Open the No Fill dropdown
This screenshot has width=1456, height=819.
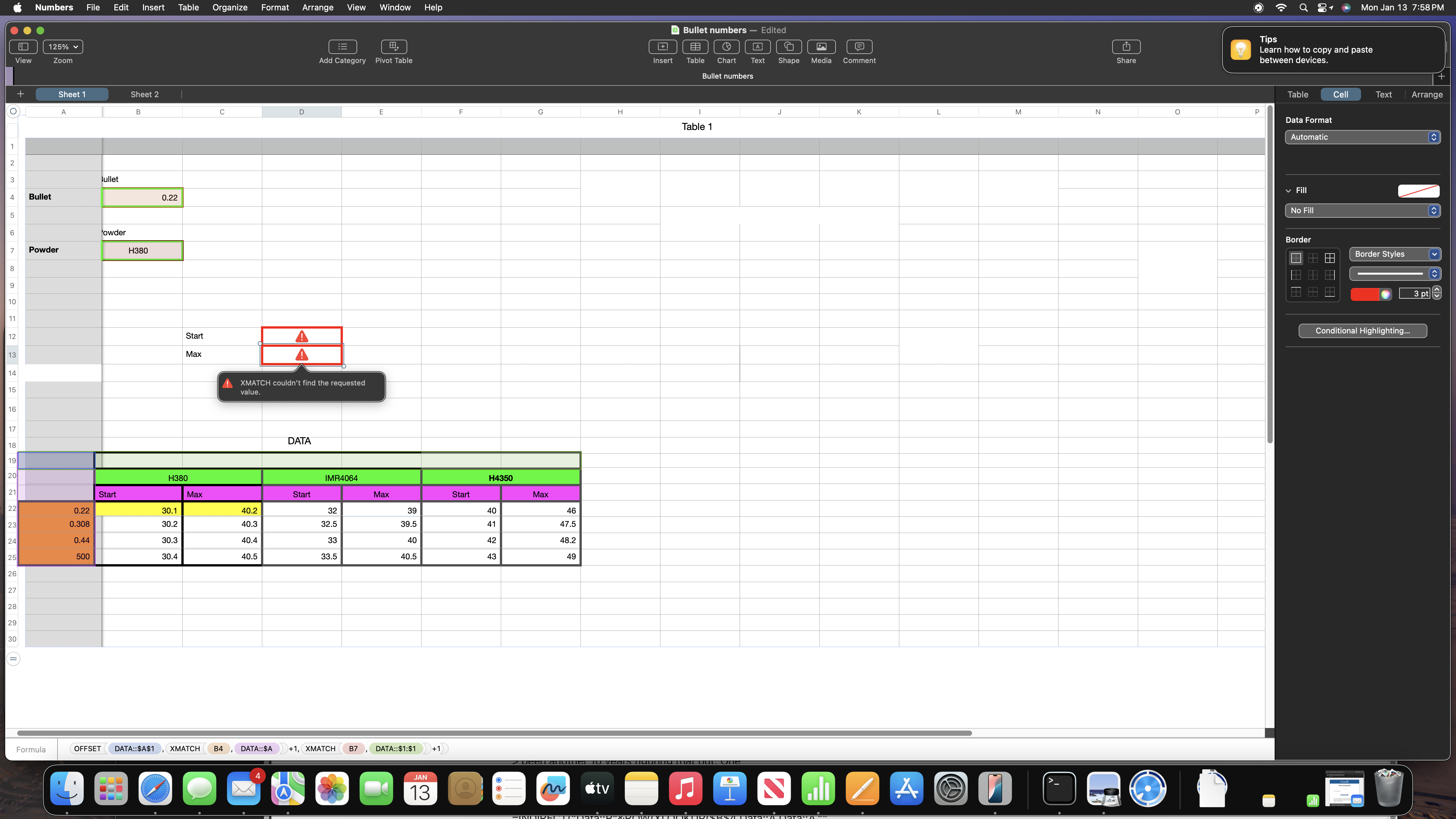point(1362,210)
